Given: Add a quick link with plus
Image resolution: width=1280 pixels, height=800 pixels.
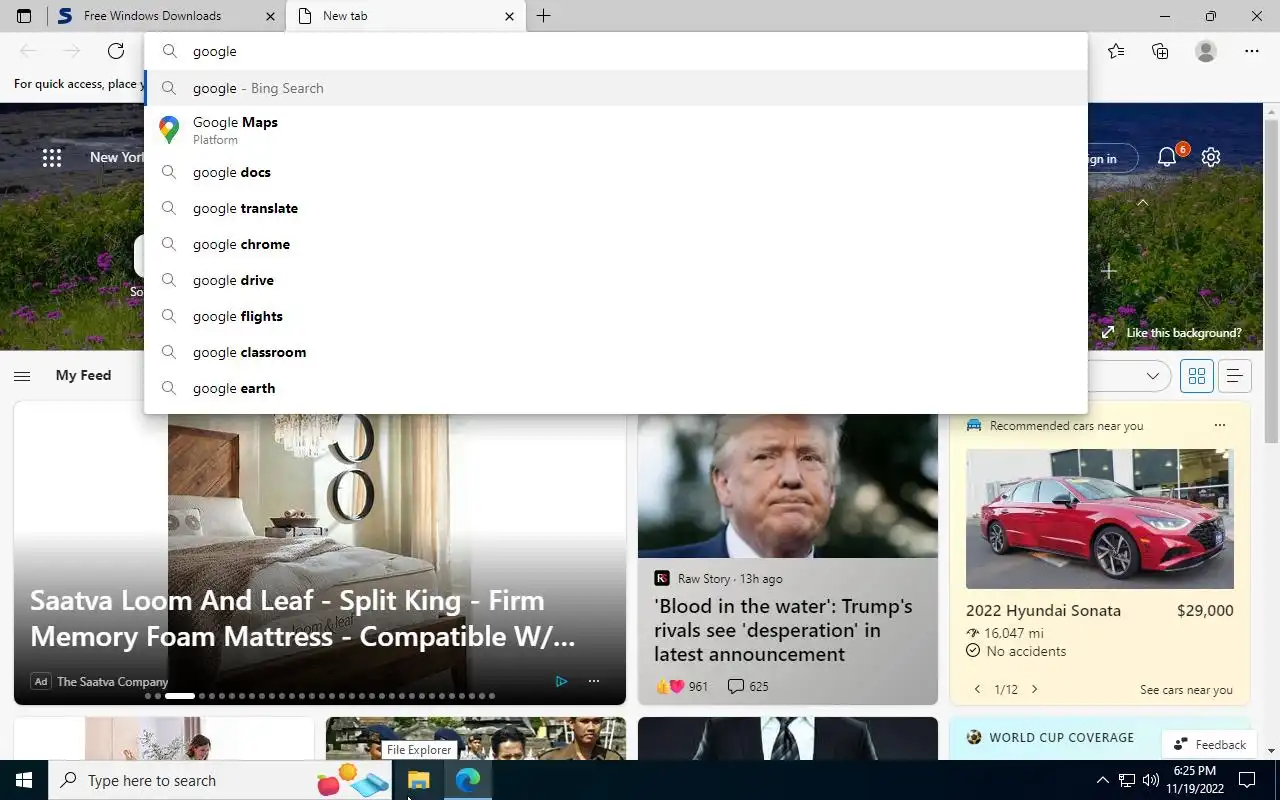Looking at the screenshot, I should pos(1108,271).
